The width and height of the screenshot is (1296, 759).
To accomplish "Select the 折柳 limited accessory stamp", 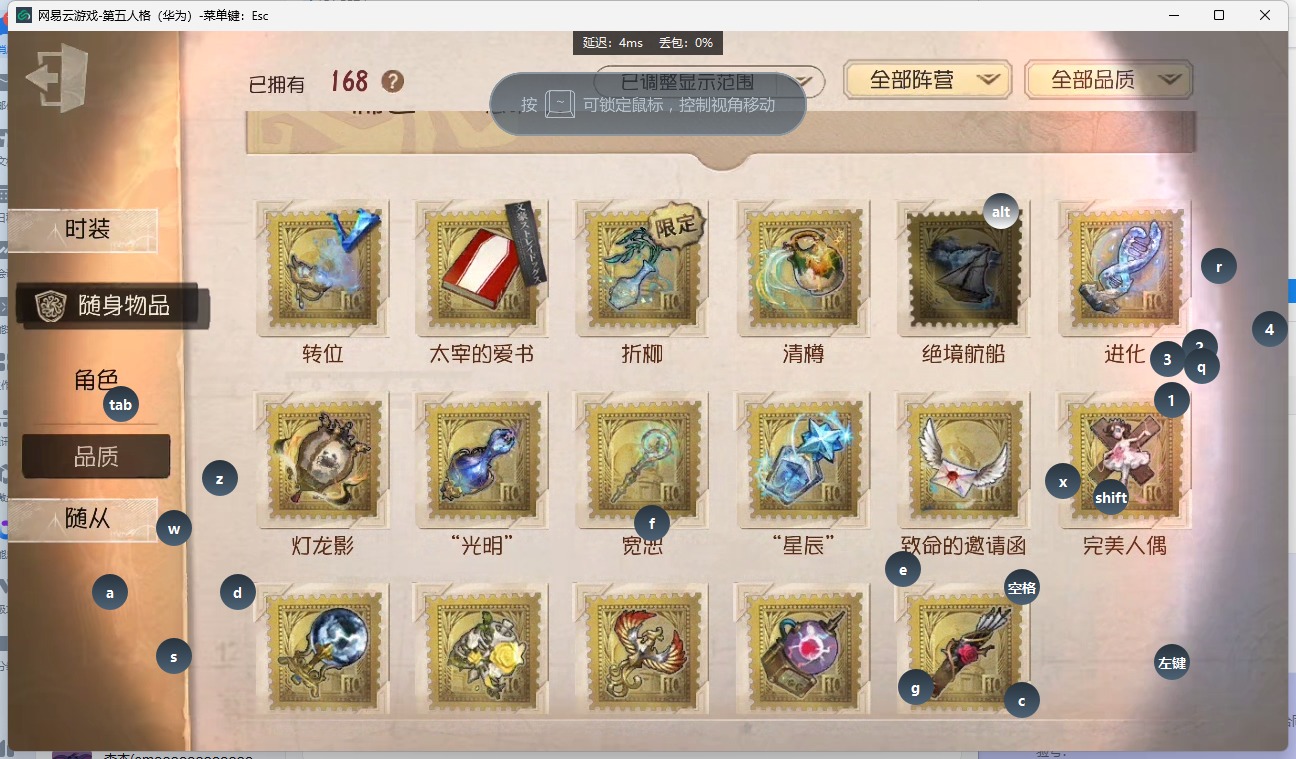I will (x=643, y=267).
